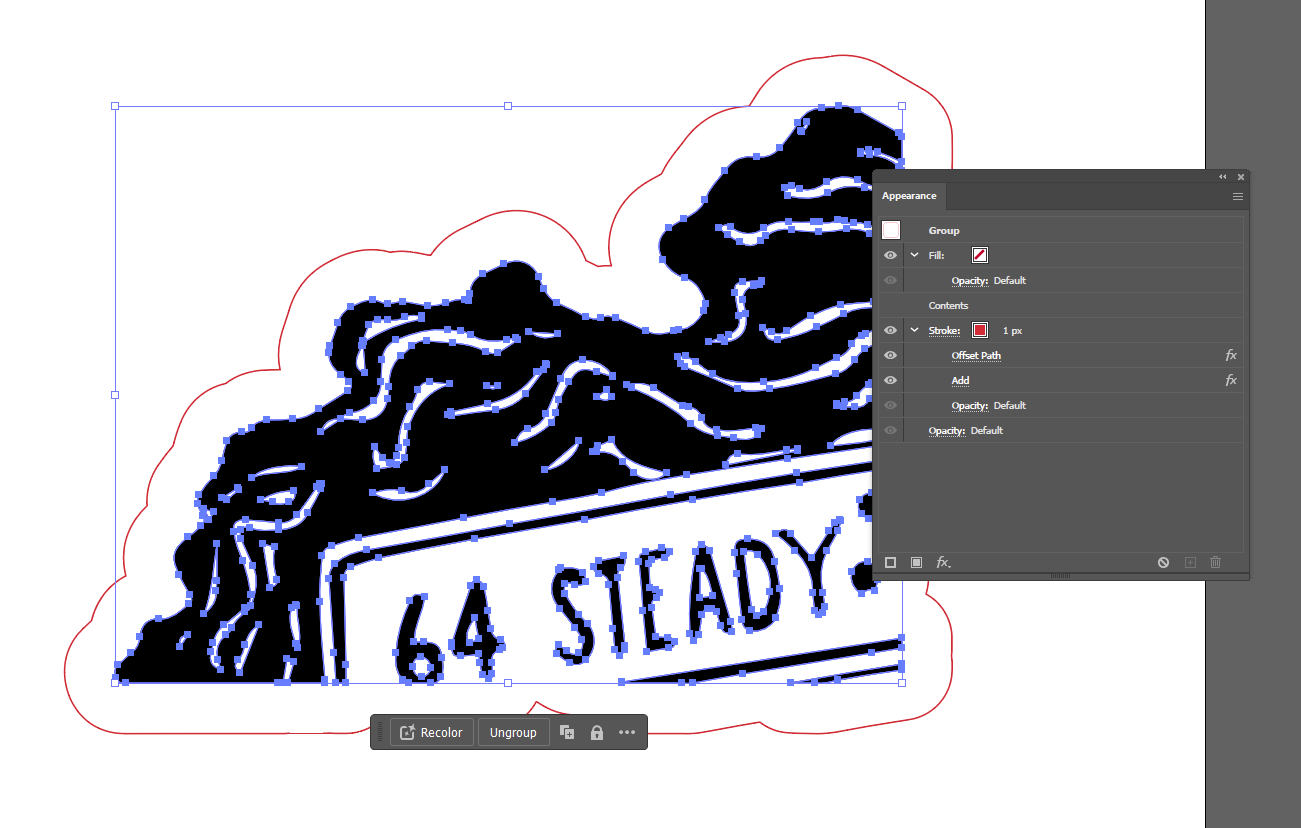Click the Recolor button
This screenshot has width=1301, height=828.
(431, 732)
